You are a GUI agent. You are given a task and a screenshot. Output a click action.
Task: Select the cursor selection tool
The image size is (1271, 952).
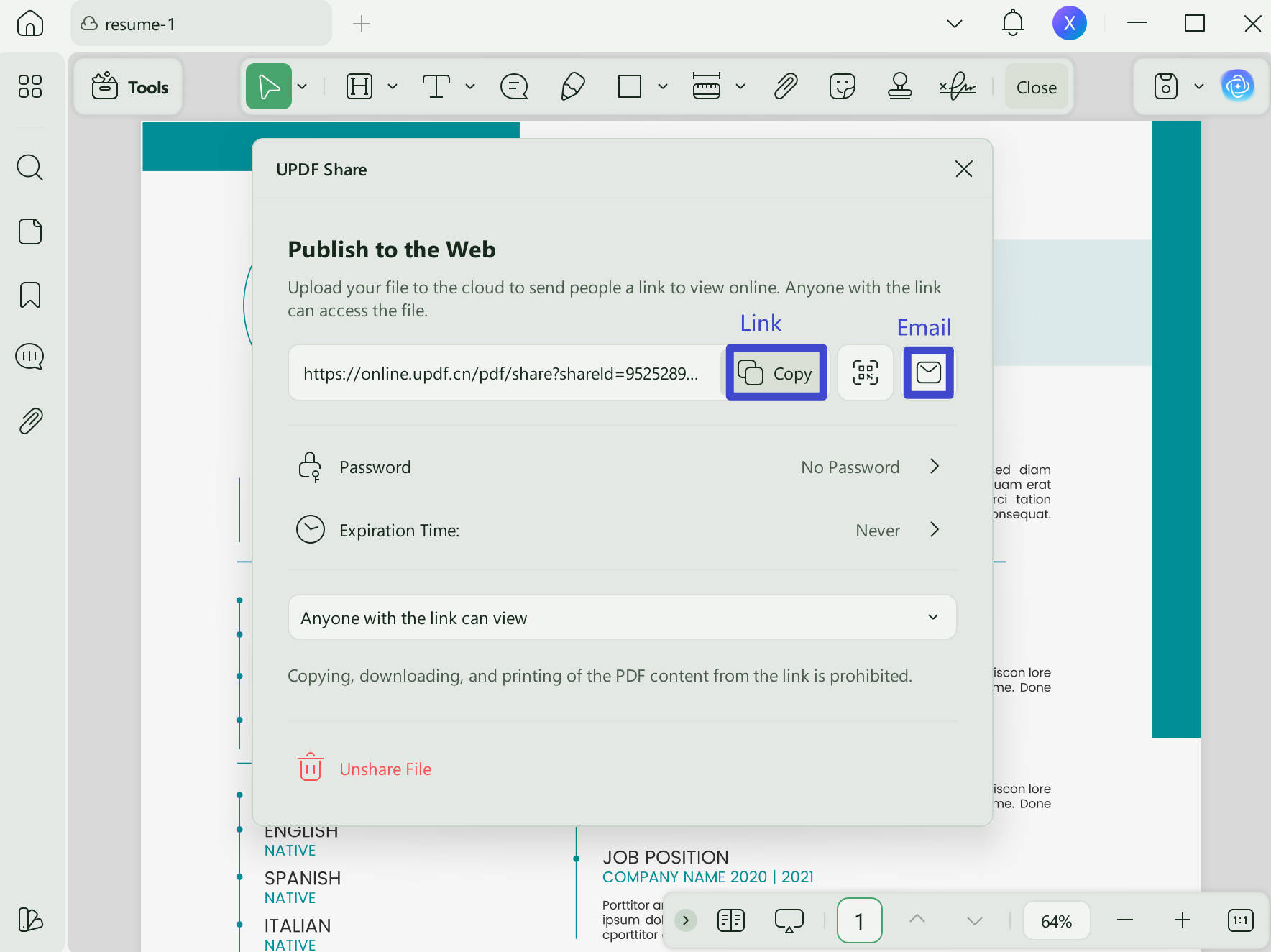[269, 87]
